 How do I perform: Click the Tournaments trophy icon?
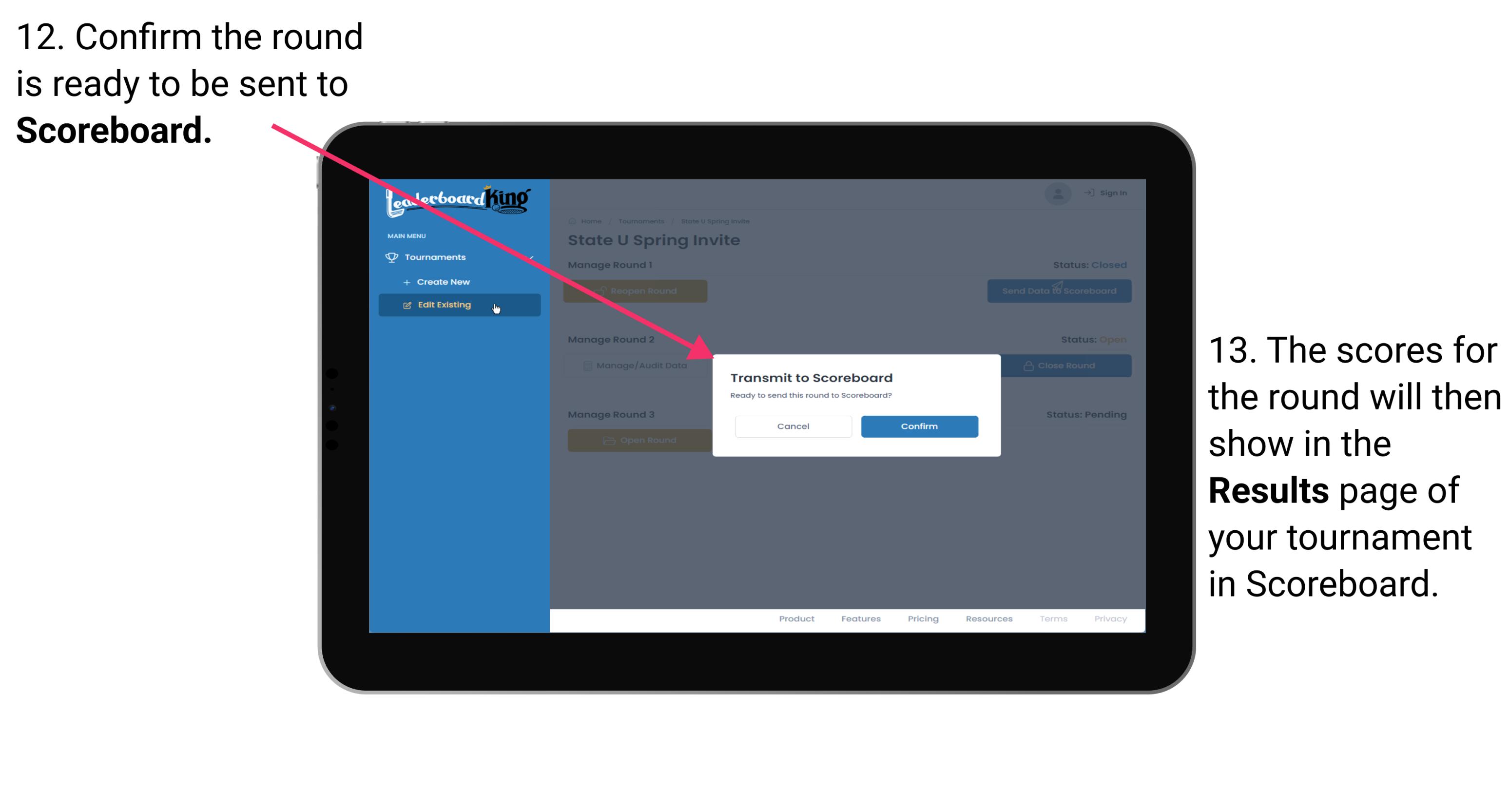point(389,257)
